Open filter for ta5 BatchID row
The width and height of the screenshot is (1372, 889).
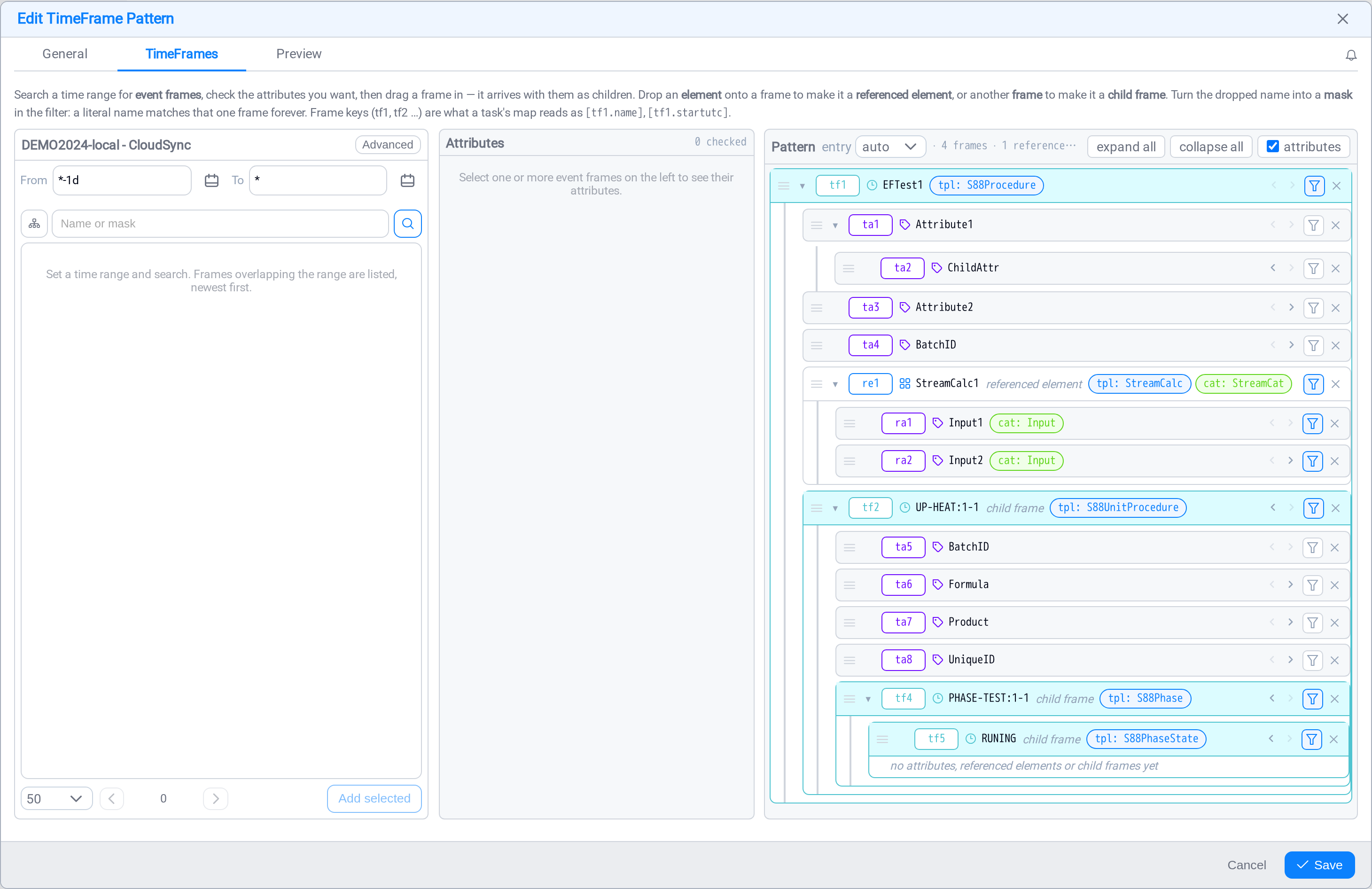click(x=1313, y=548)
